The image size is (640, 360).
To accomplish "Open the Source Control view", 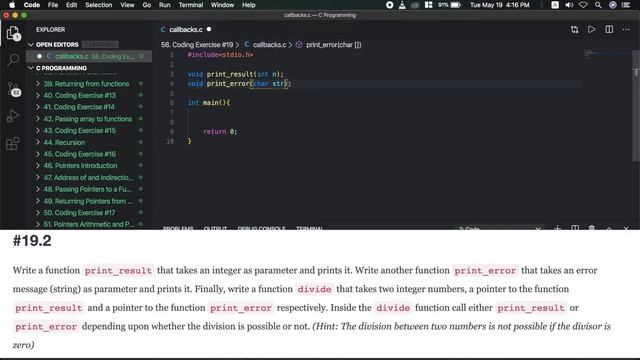I will pyautogui.click(x=13, y=88).
